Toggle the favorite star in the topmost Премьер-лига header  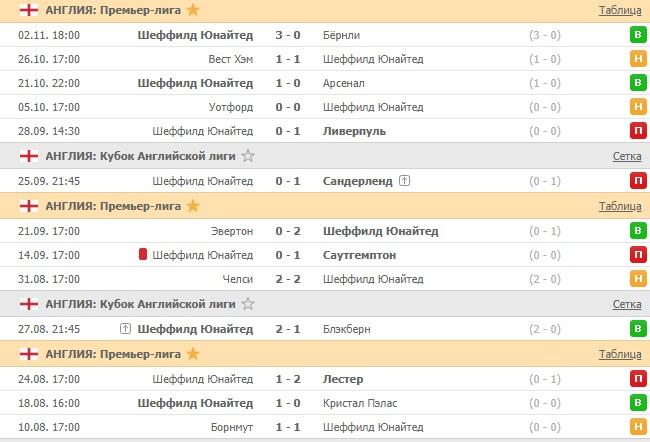click(x=193, y=10)
